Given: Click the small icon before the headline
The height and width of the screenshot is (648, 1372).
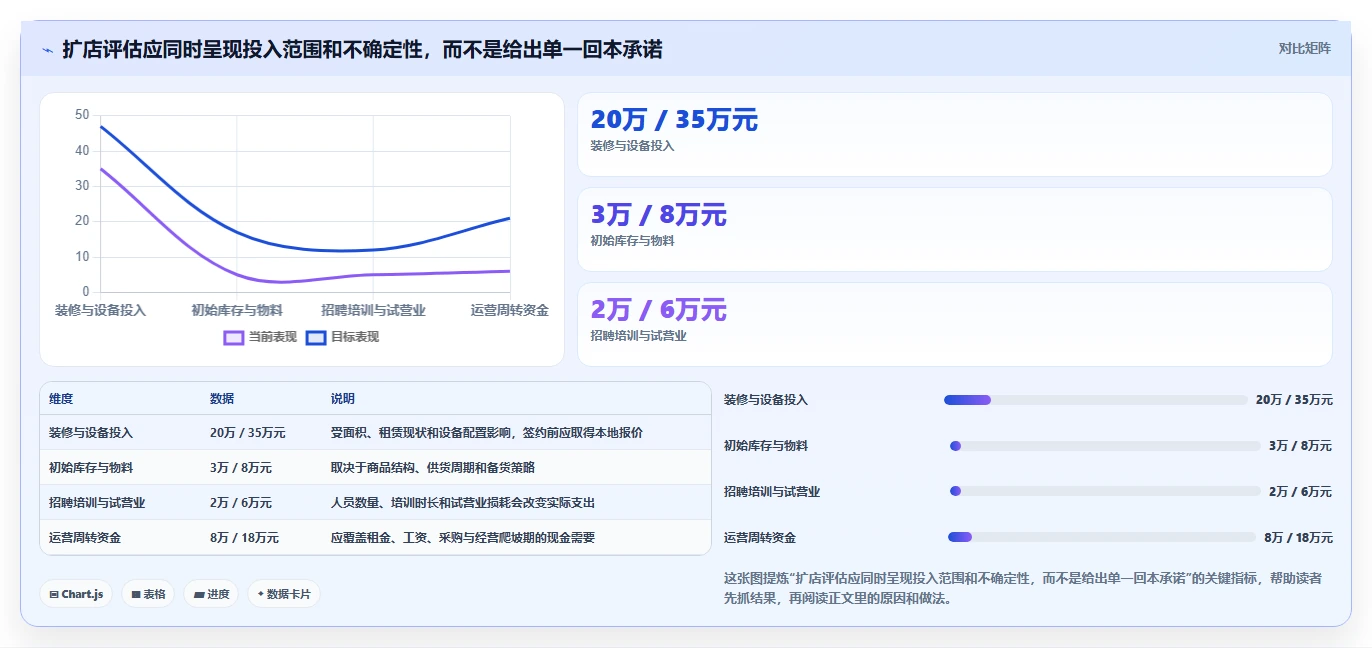Looking at the screenshot, I should 47,50.
